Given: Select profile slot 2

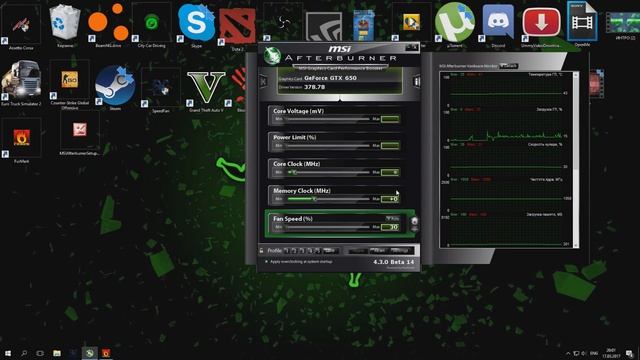Looking at the screenshot, I should 294,250.
